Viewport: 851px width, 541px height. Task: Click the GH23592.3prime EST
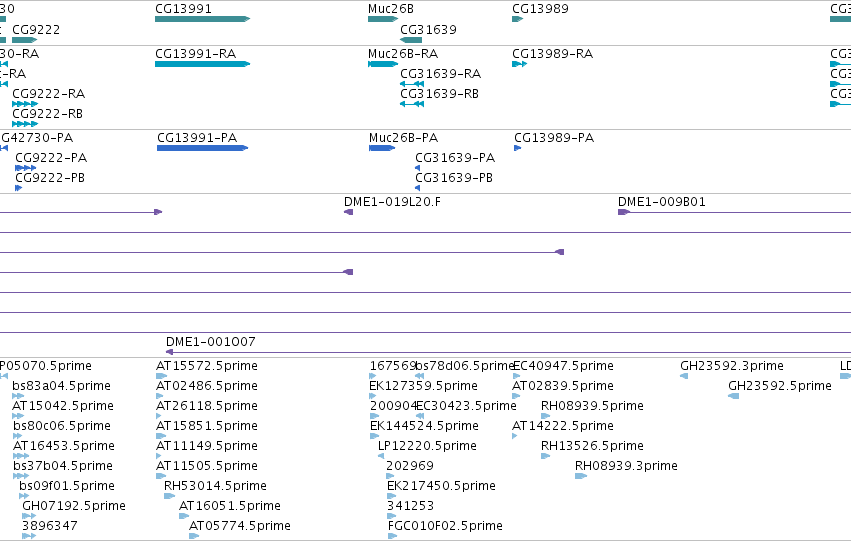tap(684, 375)
